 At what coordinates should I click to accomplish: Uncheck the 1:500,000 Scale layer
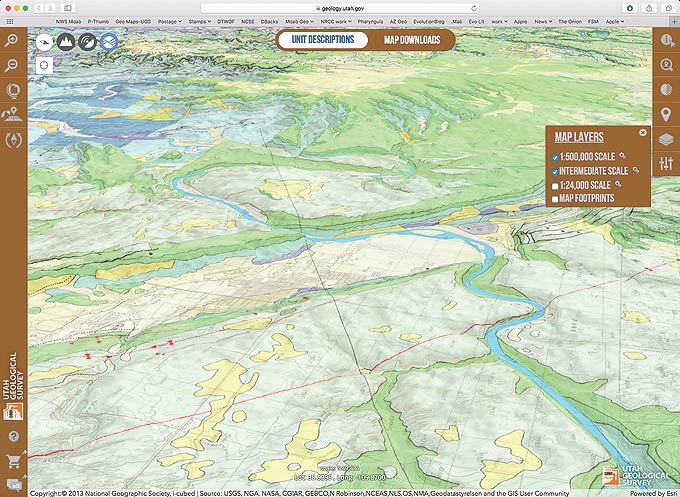[x=555, y=157]
